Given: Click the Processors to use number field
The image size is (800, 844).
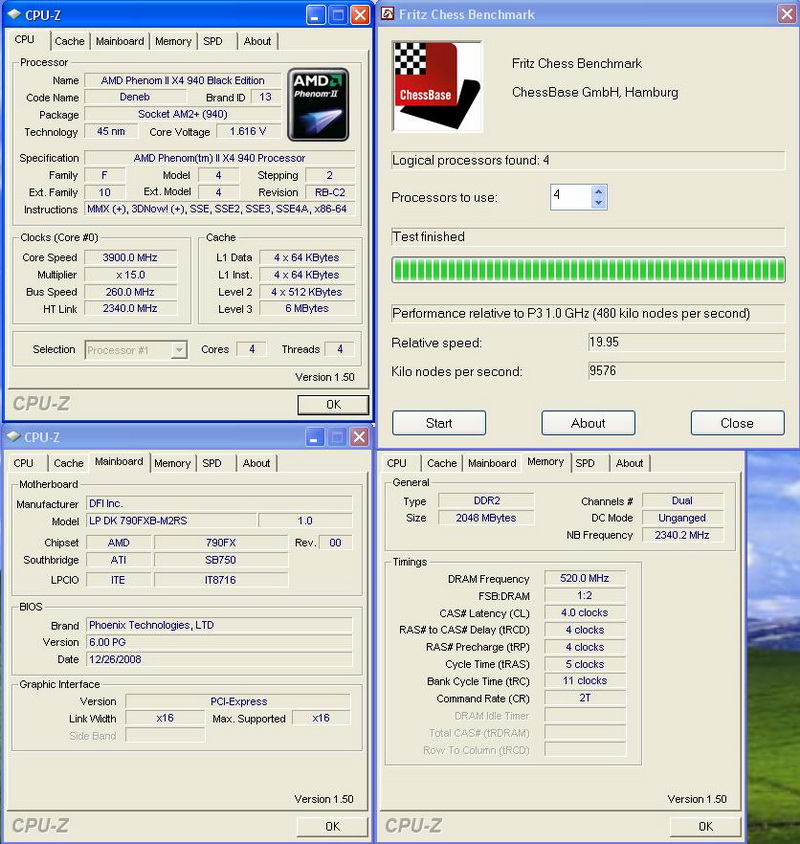Looking at the screenshot, I should click(x=571, y=197).
